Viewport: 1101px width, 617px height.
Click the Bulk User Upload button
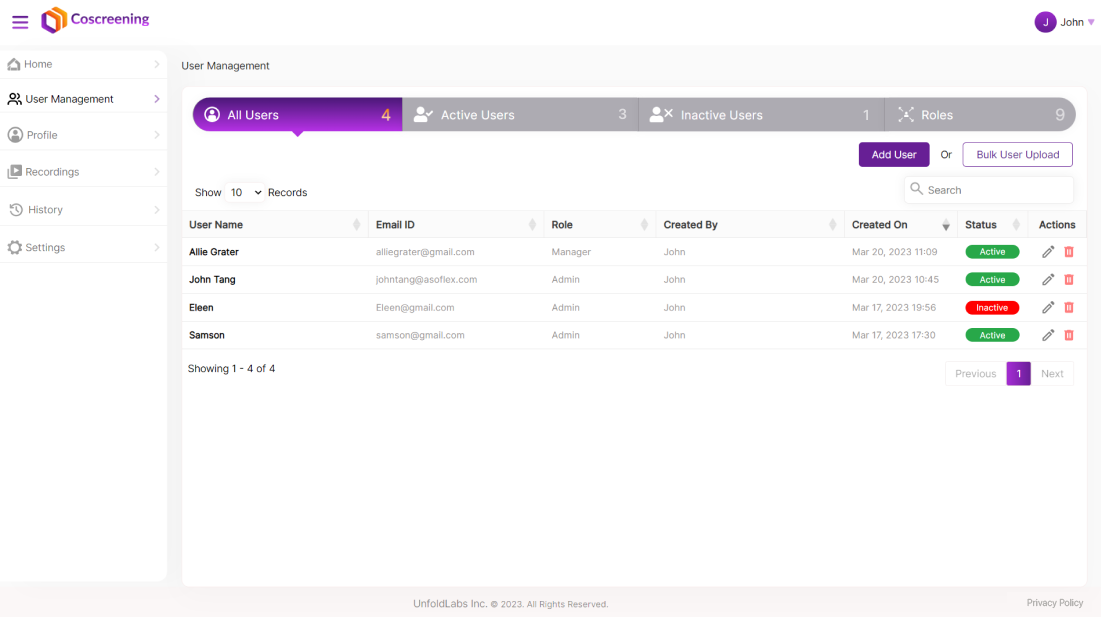1017,155
